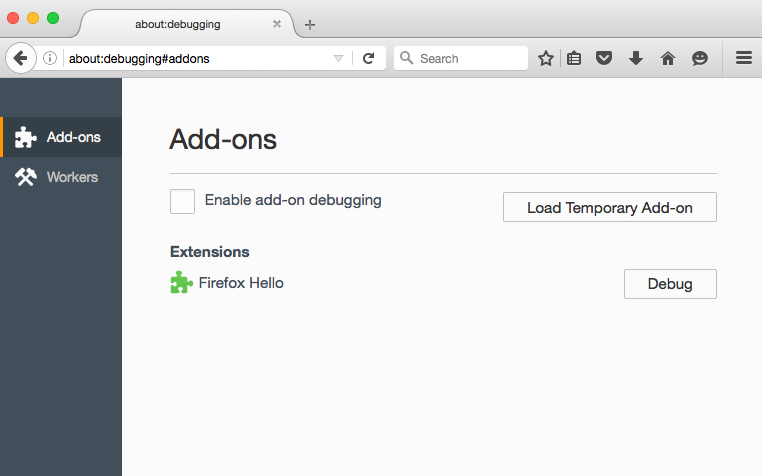Save page to Pocket icon
Viewport: 762px width, 476px height.
[604, 58]
